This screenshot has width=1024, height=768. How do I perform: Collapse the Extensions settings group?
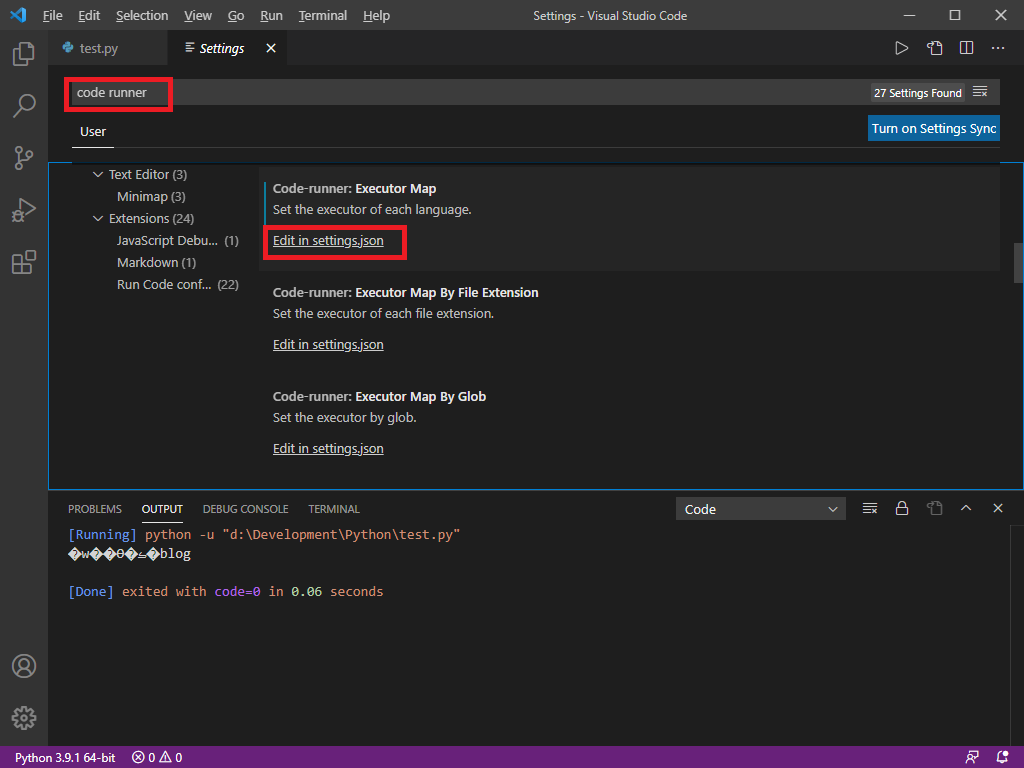[x=98, y=218]
